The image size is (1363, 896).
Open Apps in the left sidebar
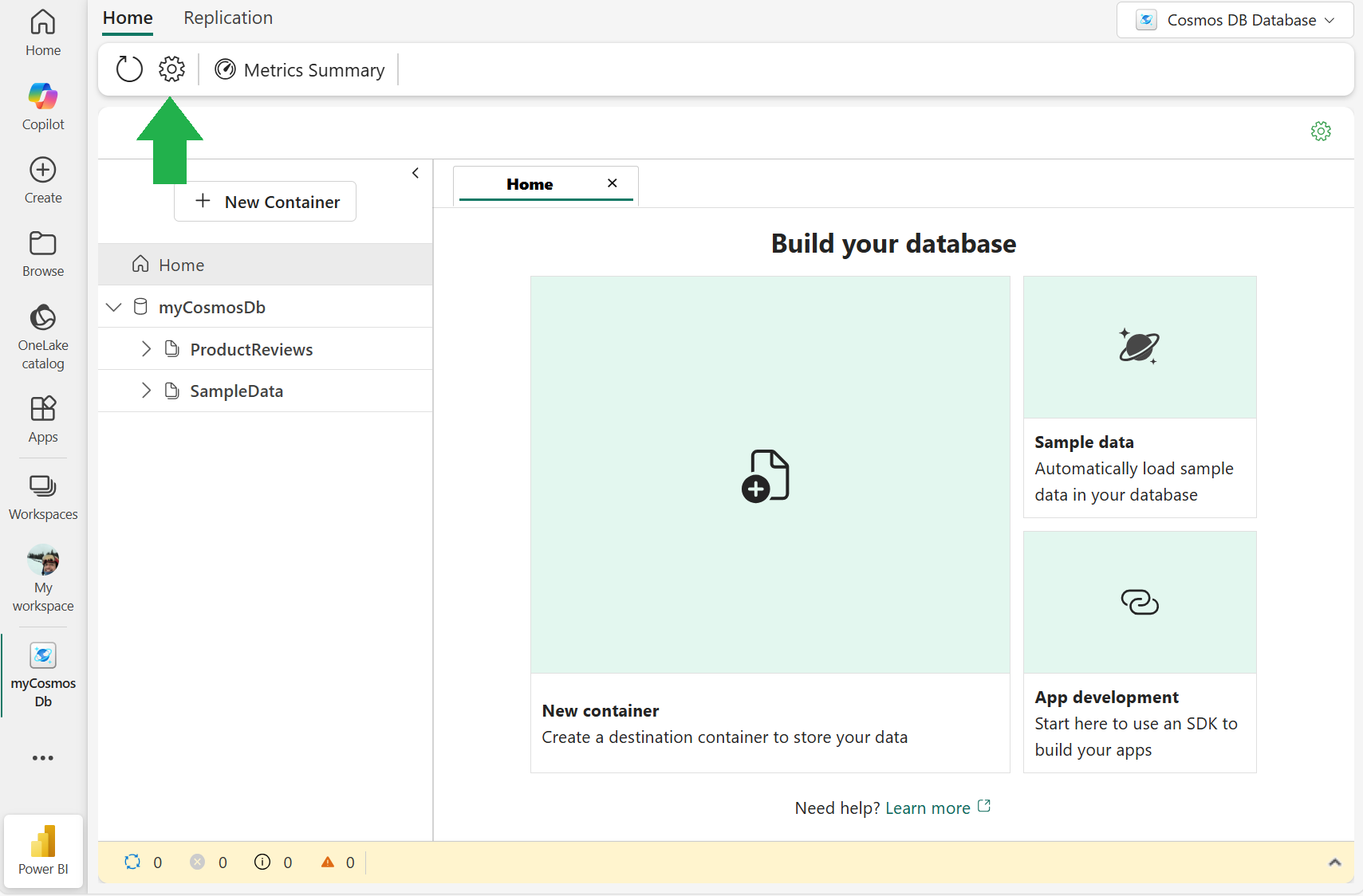43,419
